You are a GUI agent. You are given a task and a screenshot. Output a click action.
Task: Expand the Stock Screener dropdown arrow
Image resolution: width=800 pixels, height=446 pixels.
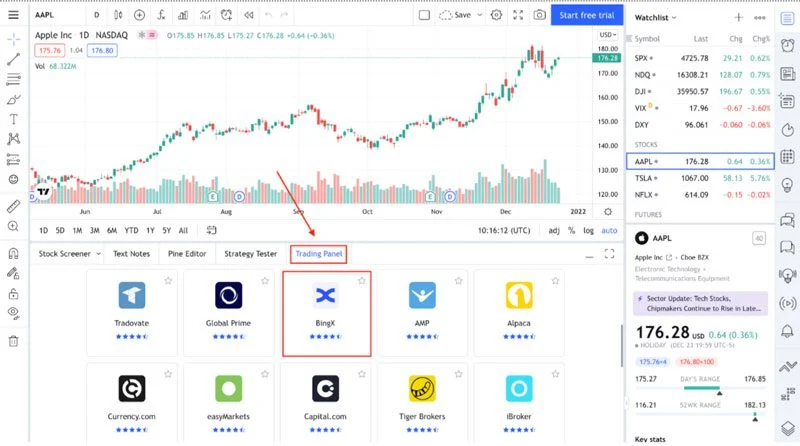[98, 254]
